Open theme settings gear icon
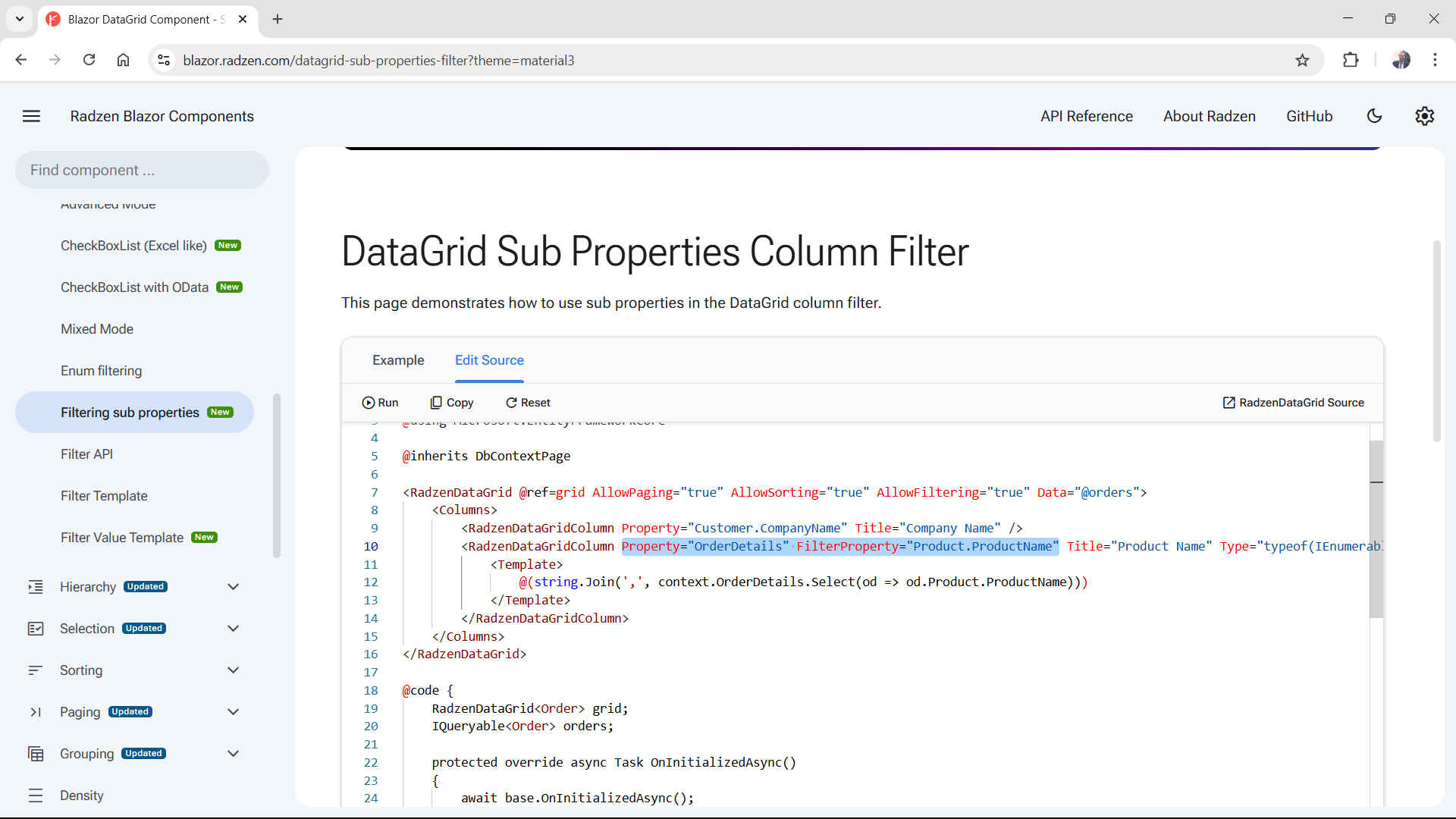1456x819 pixels. point(1424,116)
